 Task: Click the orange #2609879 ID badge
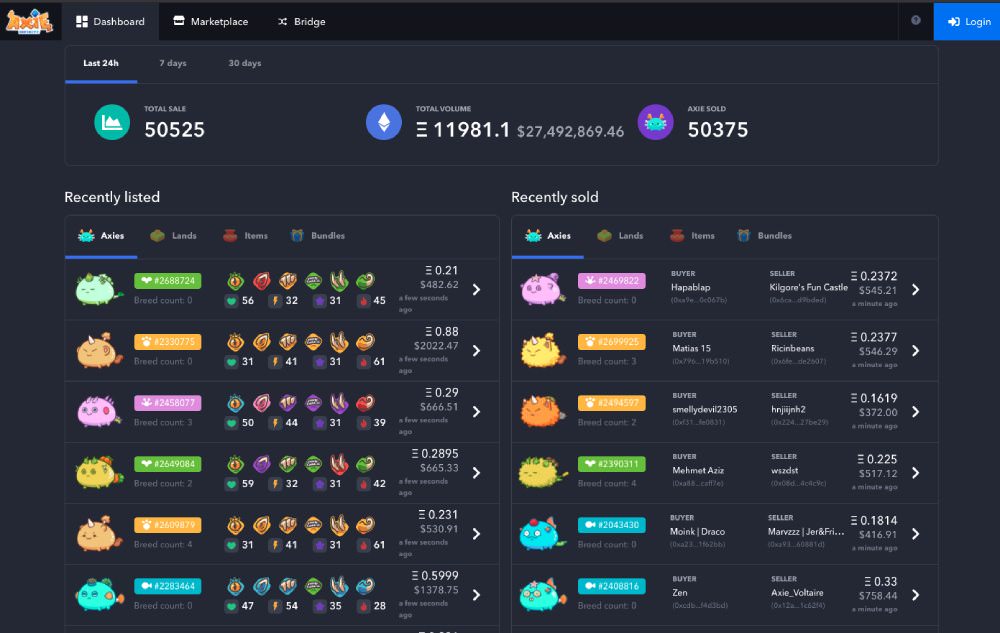(168, 525)
